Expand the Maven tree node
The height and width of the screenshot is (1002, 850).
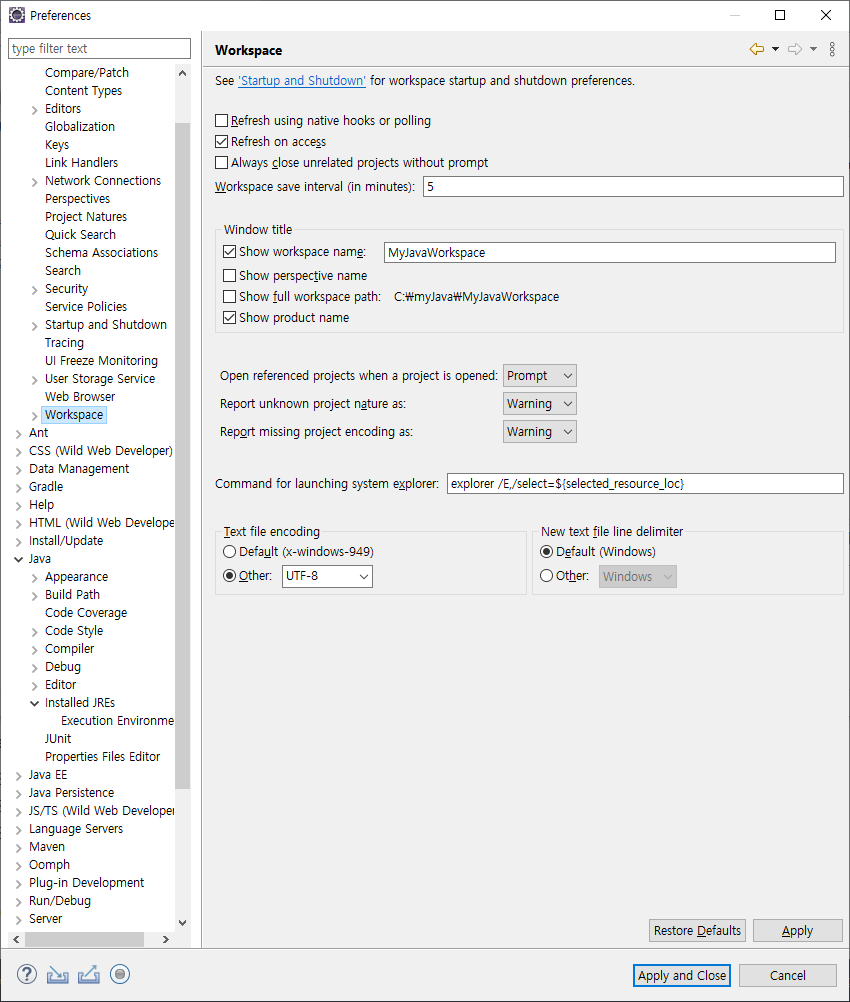click(19, 848)
